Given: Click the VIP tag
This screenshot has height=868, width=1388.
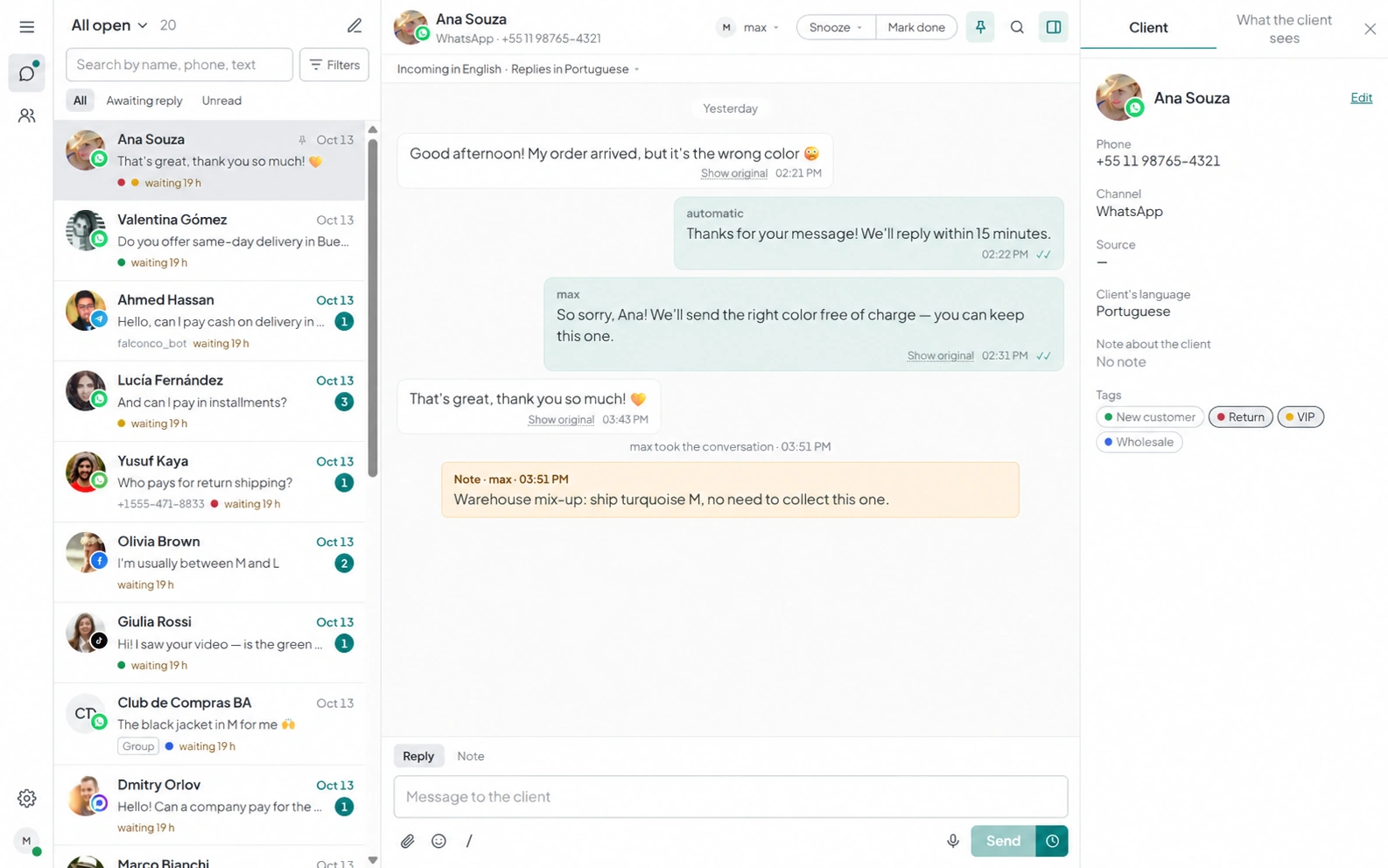Looking at the screenshot, I should click(1300, 417).
